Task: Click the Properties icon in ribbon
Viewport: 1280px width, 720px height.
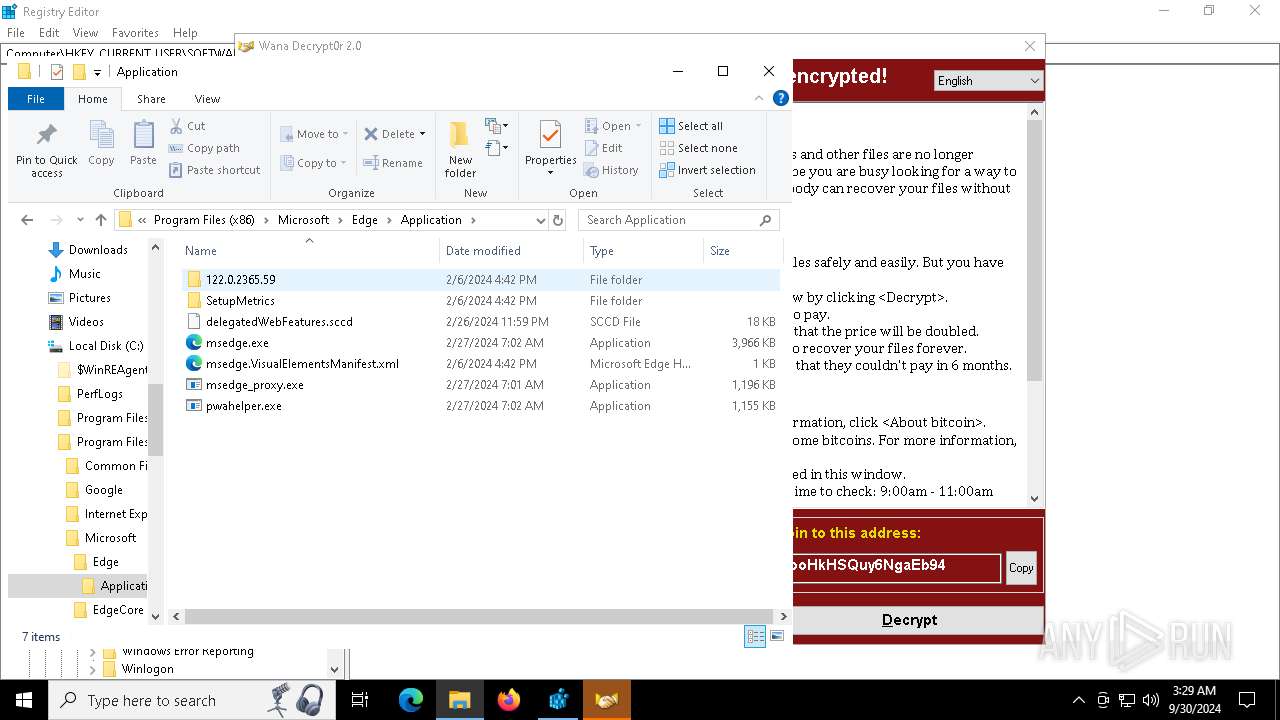Action: (550, 135)
